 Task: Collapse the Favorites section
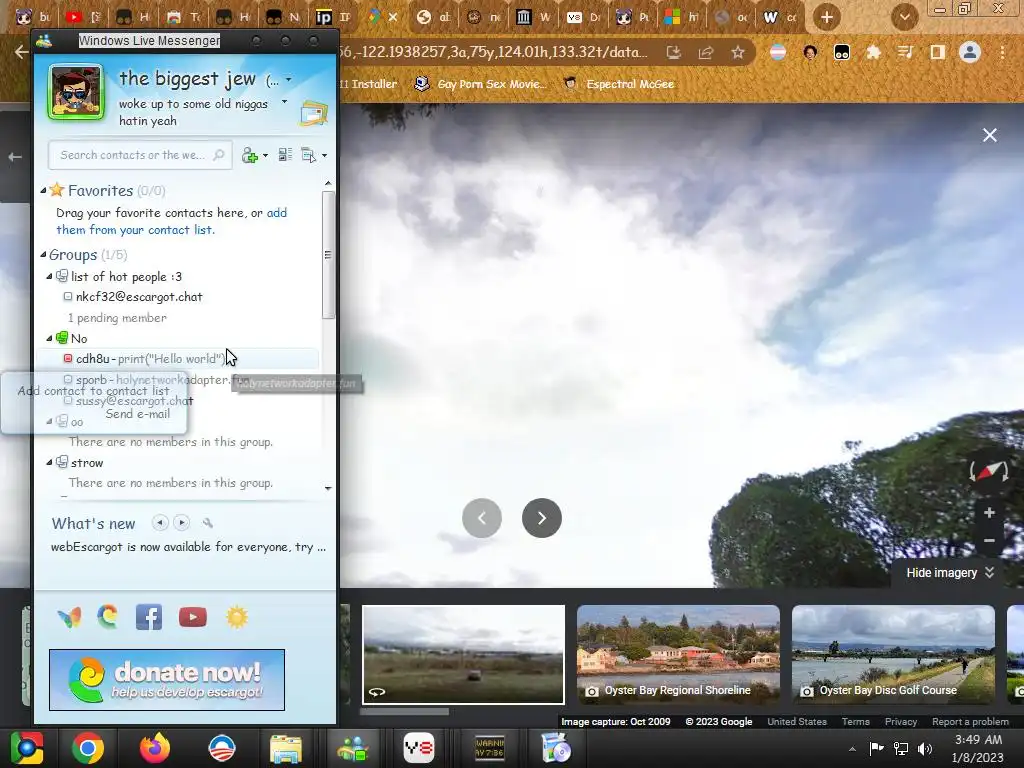(43, 191)
